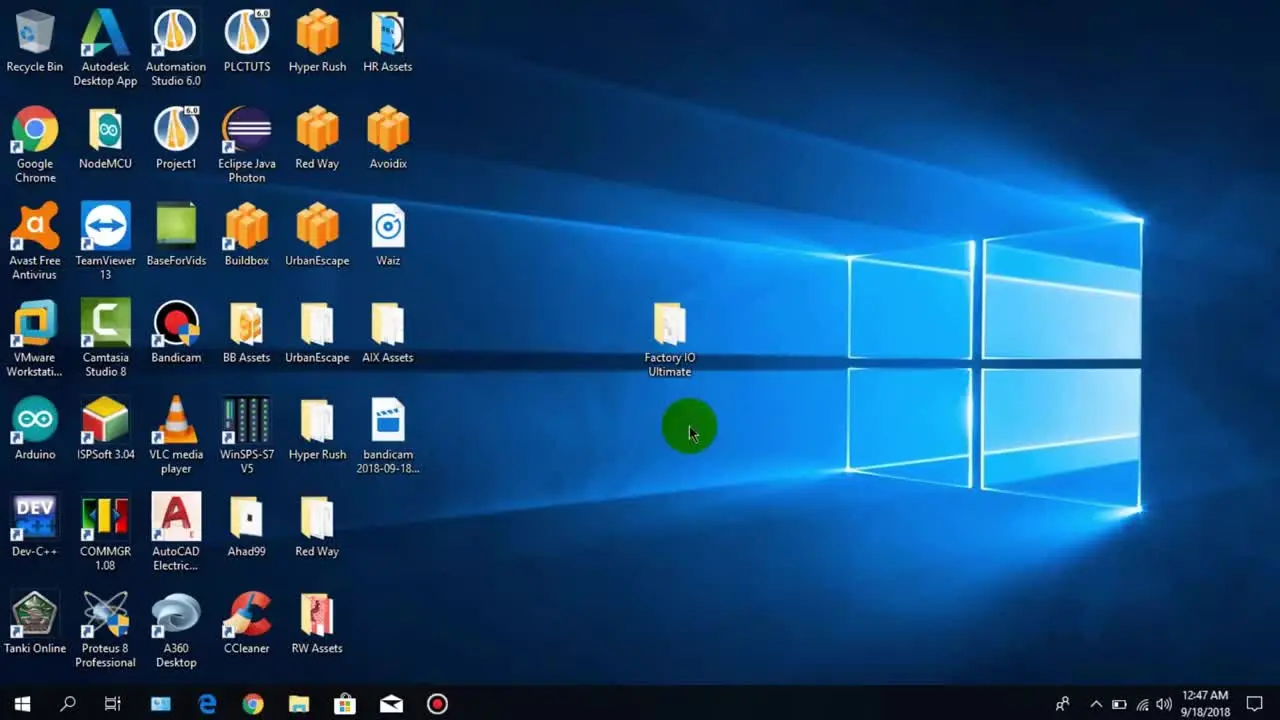Open Microsoft Store from the taskbar
Image resolution: width=1280 pixels, height=720 pixels.
(345, 704)
